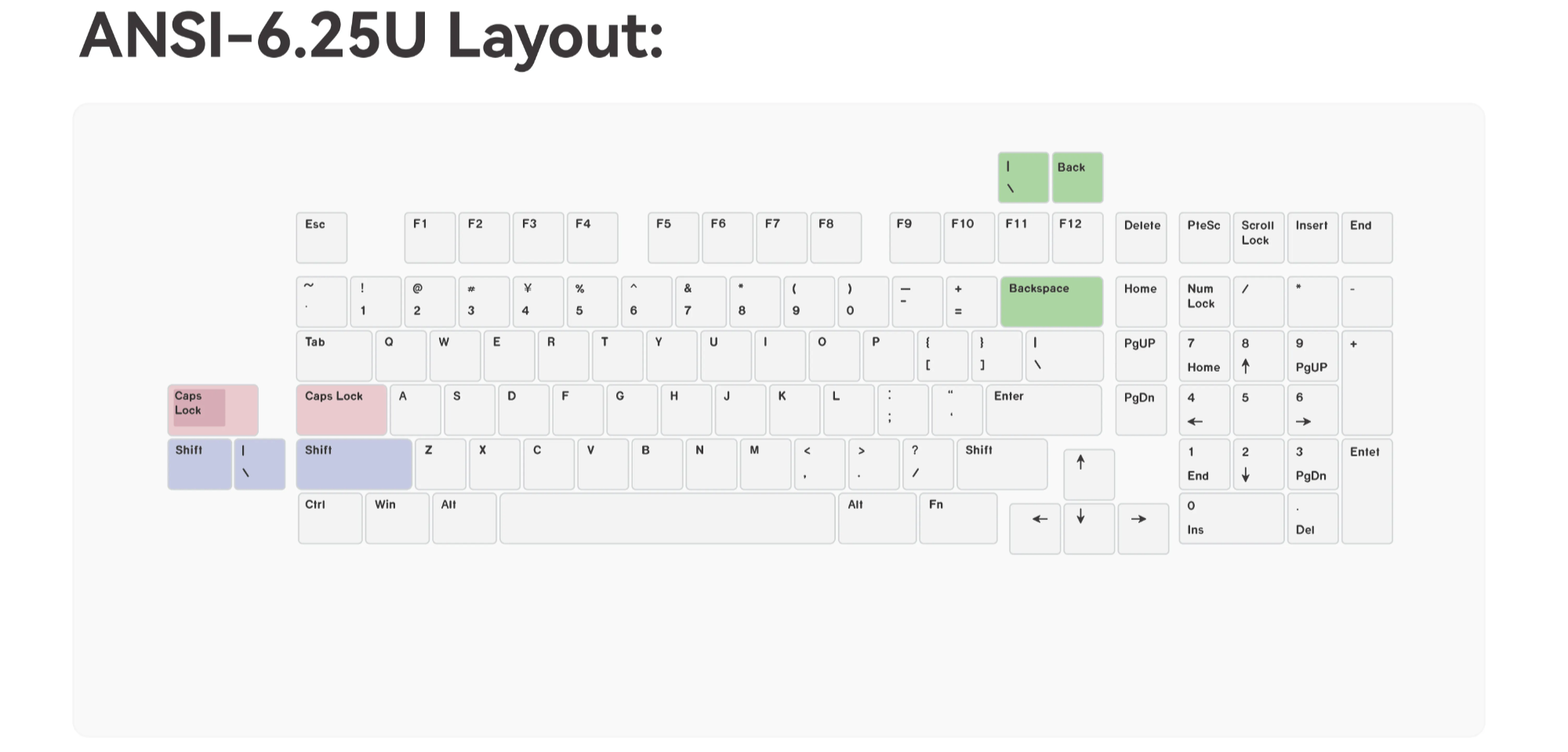Toggle the pink Caps Lock key
The width and height of the screenshot is (1568, 752).
(x=341, y=409)
